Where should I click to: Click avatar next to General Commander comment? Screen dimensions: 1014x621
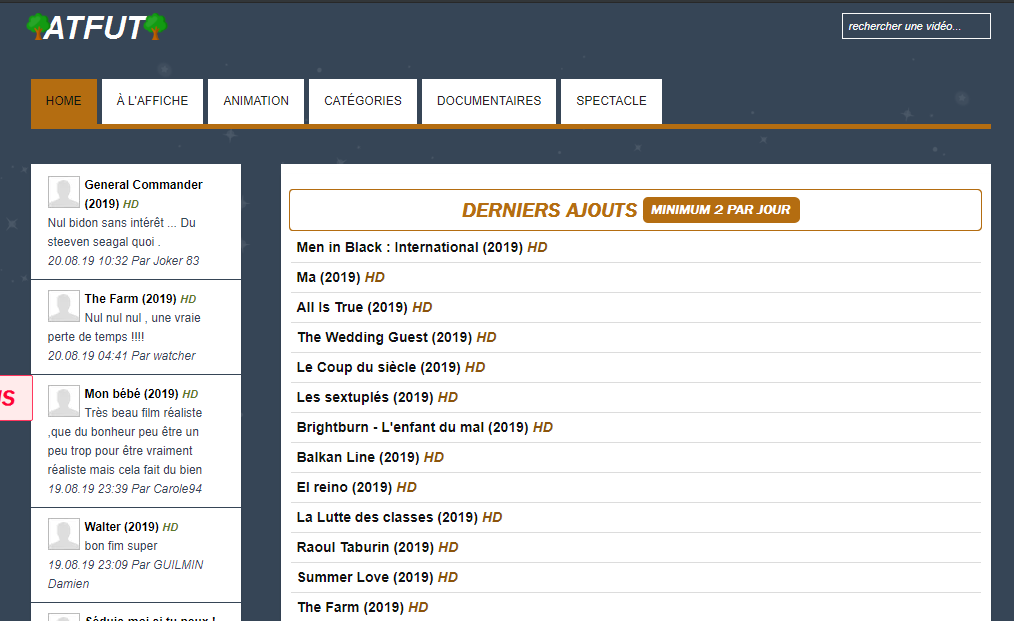[64, 192]
